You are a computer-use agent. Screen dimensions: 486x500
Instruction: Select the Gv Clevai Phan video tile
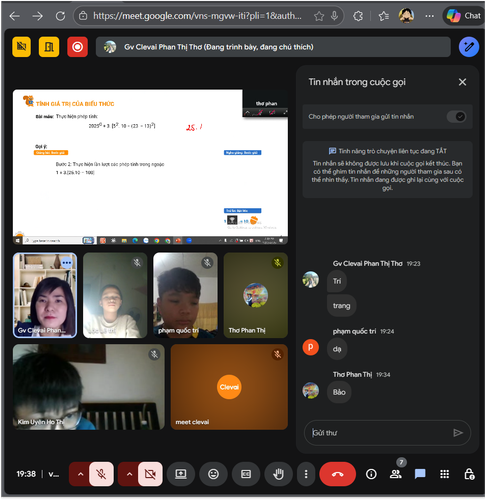(x=45, y=295)
